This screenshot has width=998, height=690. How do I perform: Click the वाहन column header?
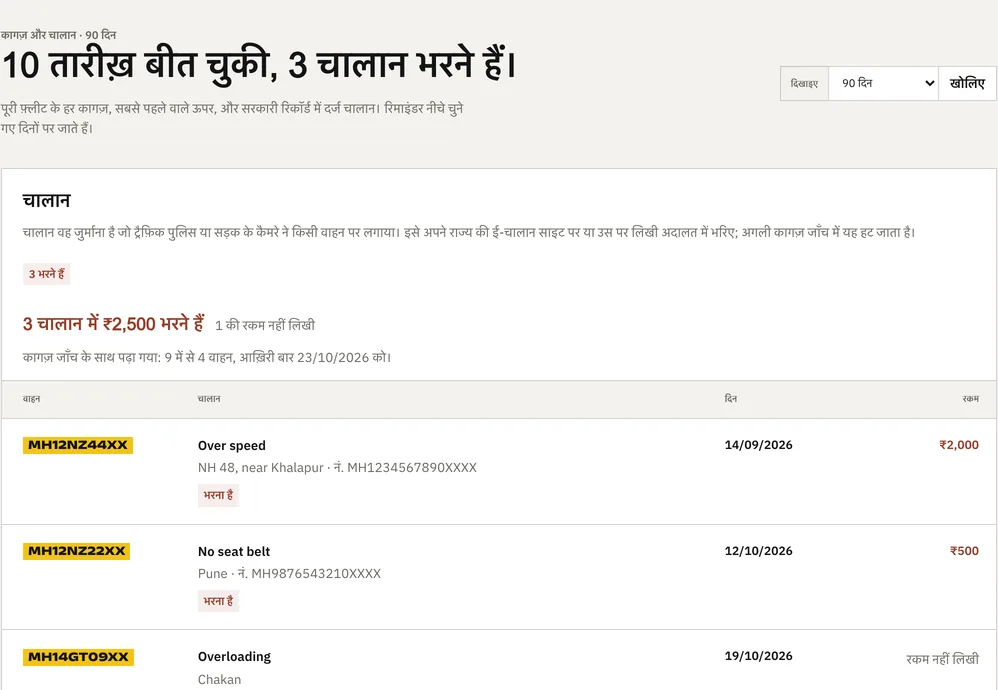coord(31,398)
